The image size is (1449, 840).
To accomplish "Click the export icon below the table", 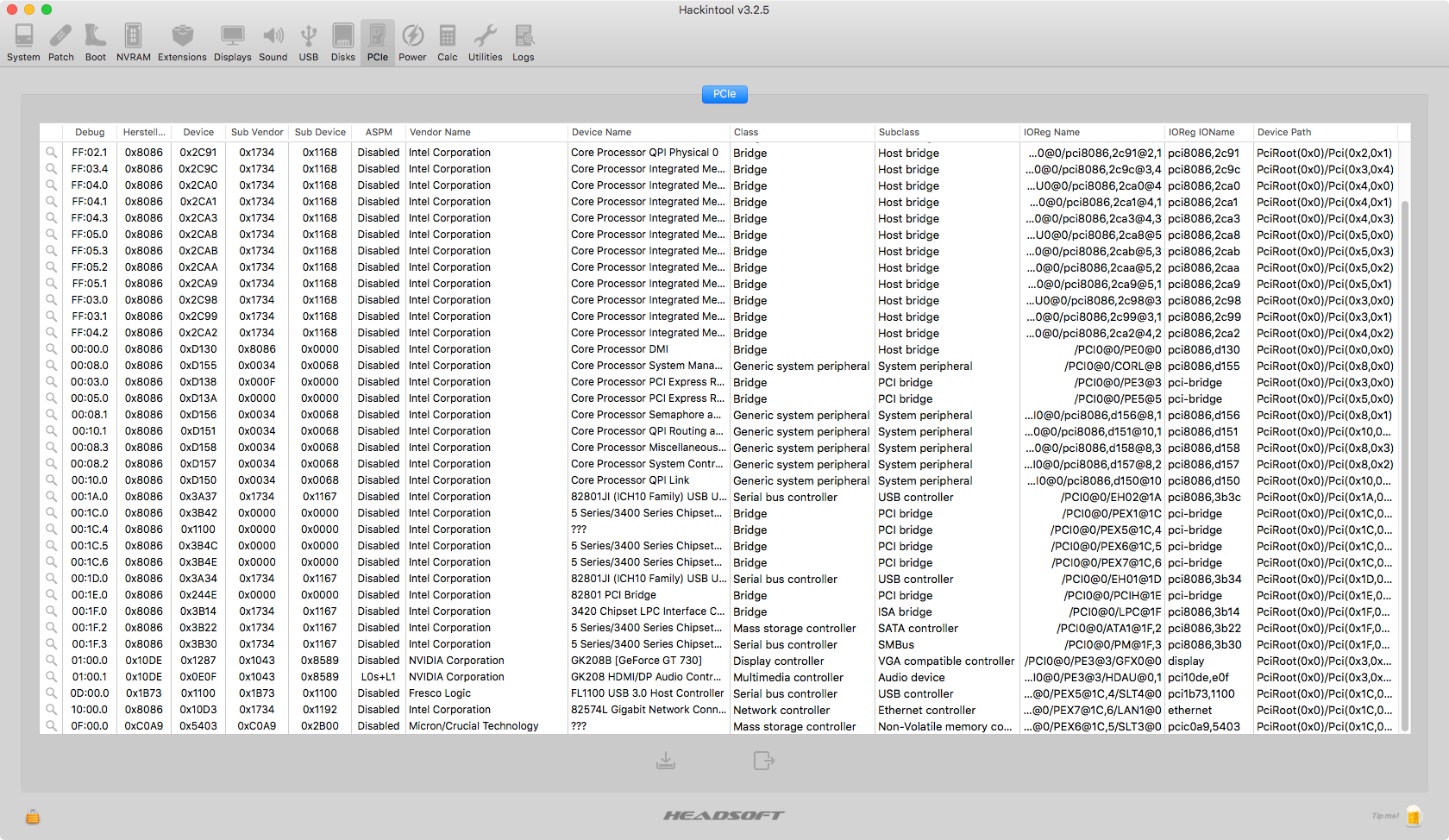I will coord(763,760).
